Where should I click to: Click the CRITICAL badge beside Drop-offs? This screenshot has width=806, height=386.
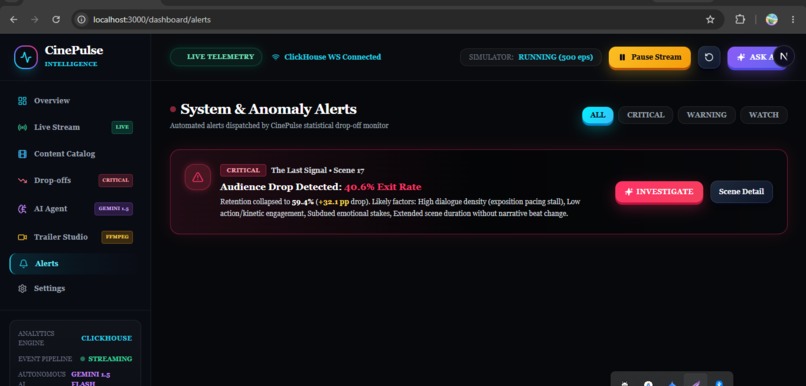coord(116,180)
